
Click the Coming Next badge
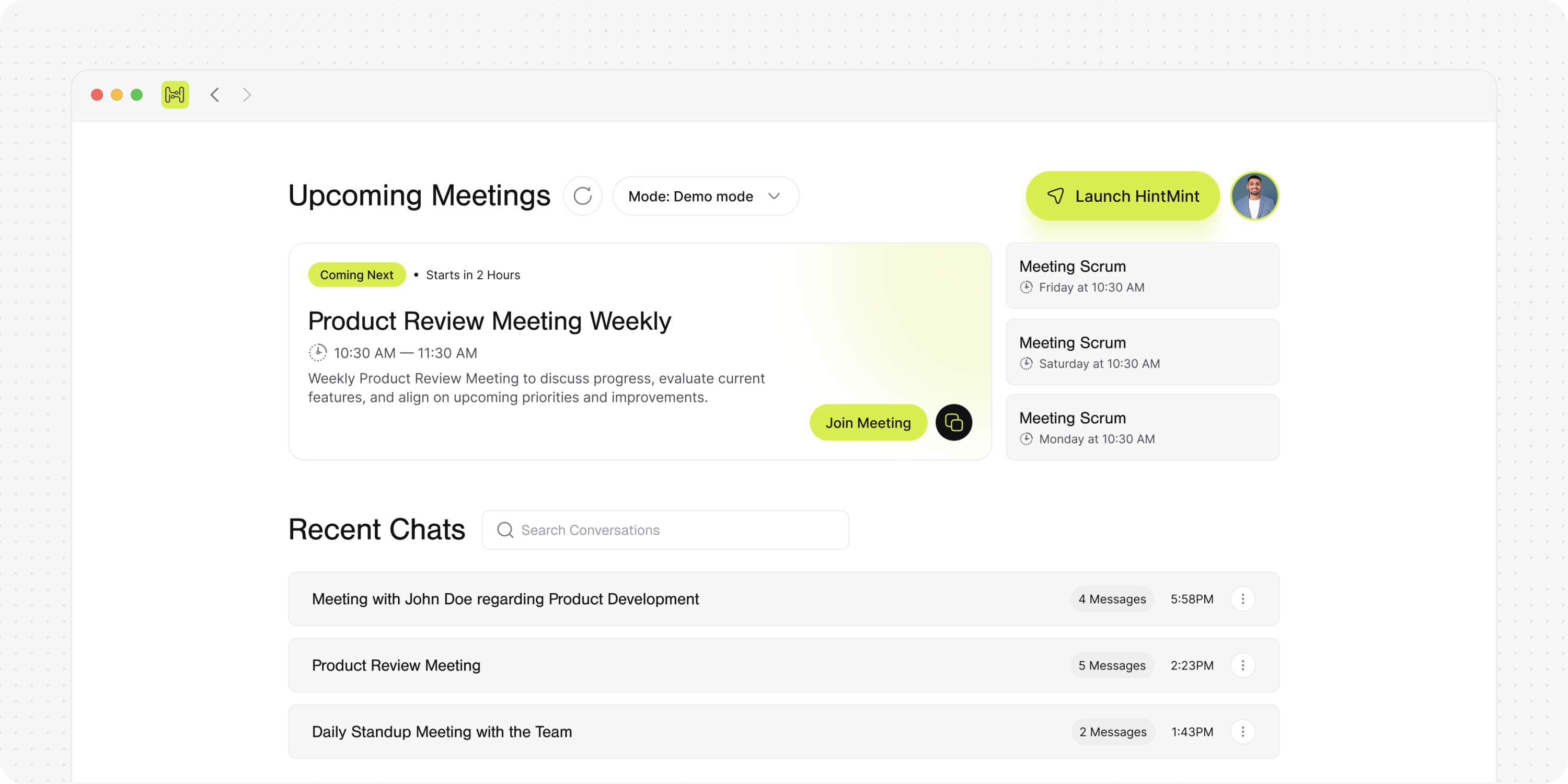point(356,275)
